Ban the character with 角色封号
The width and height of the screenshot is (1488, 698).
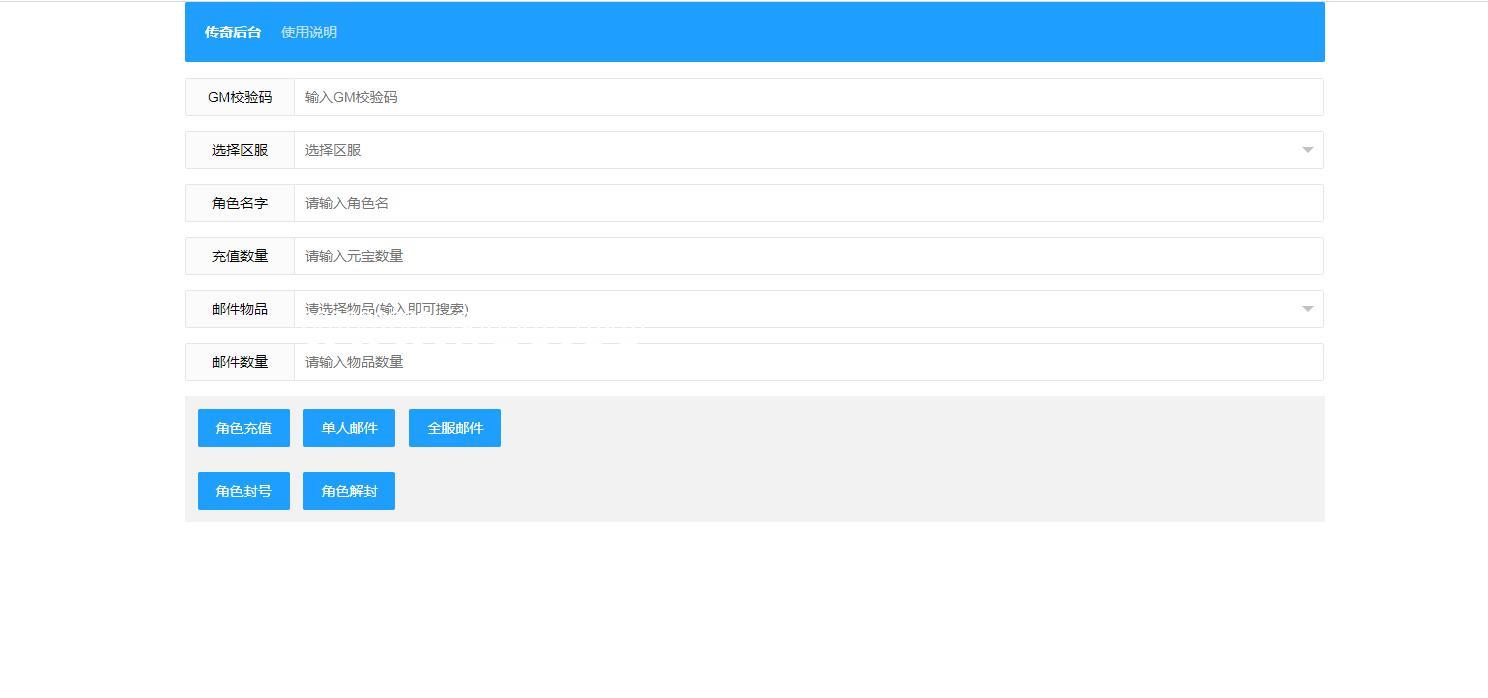click(244, 491)
